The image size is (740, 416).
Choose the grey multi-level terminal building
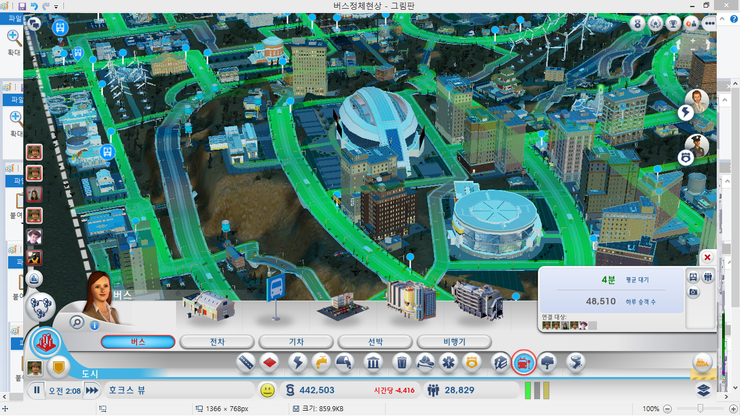pyautogui.click(x=477, y=300)
